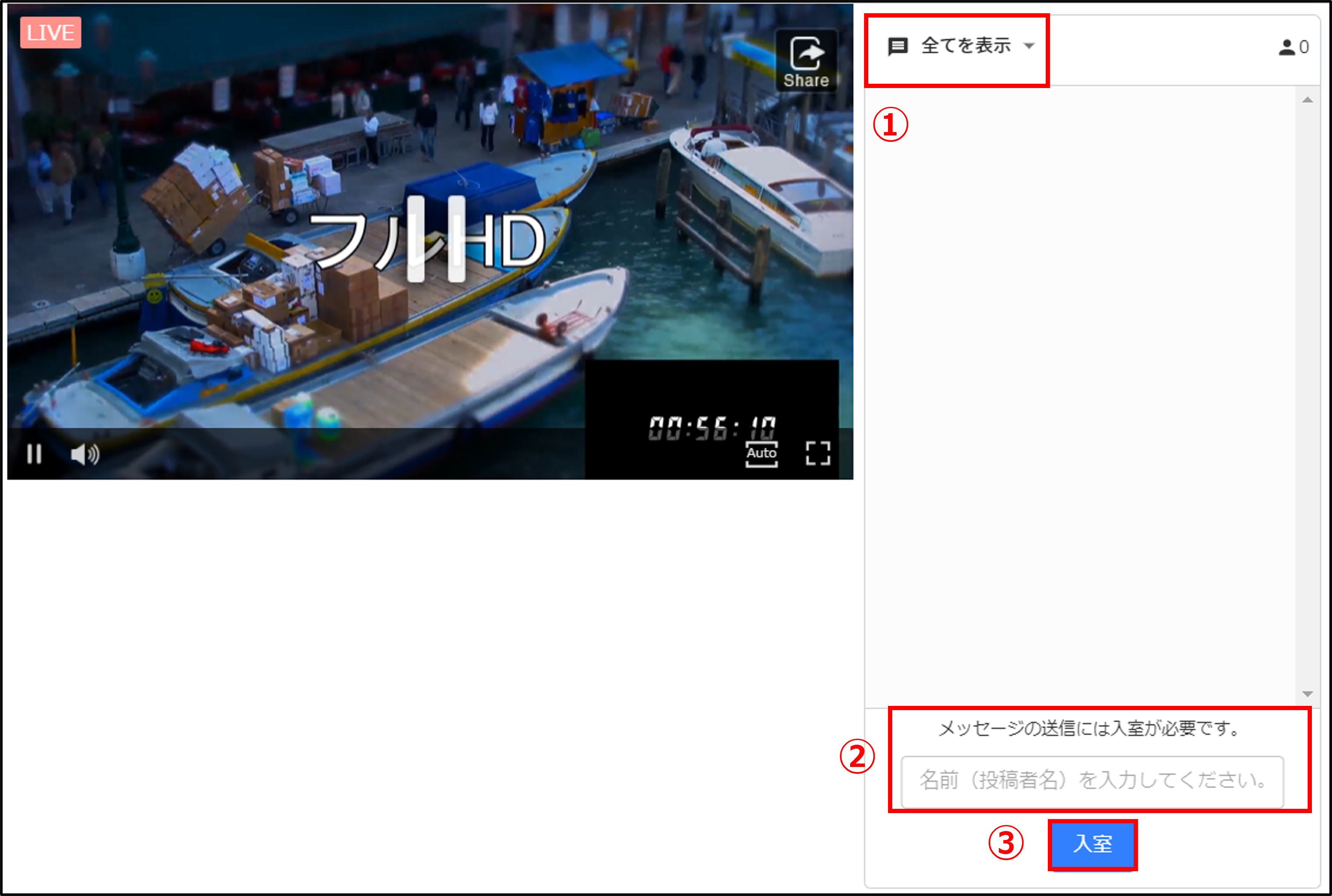
Task: Click the メッセージの送信には入室が必要です notice
Action: (1091, 729)
